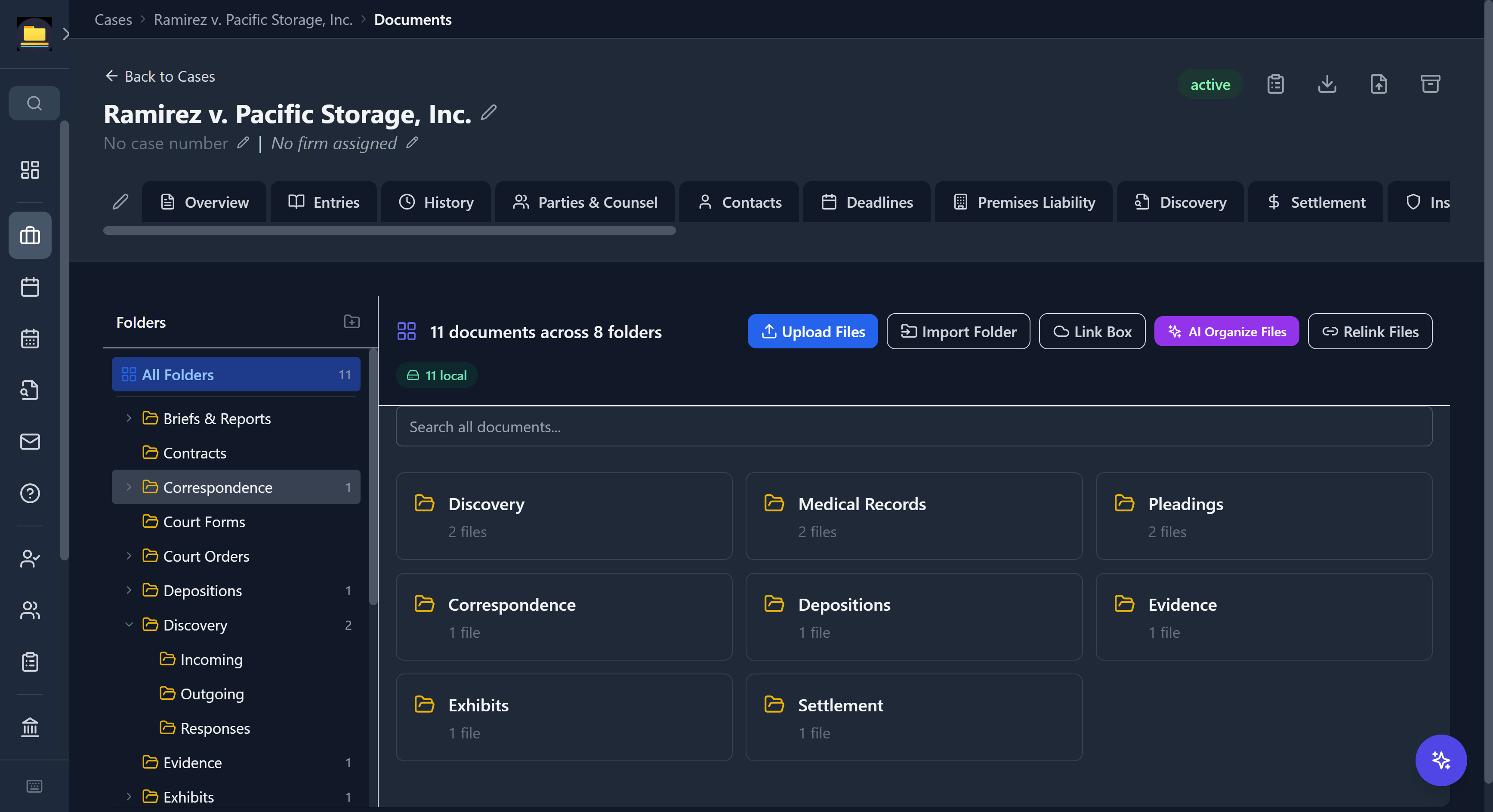Open the dotted calendar schedule icon in sidebar

tap(30, 338)
